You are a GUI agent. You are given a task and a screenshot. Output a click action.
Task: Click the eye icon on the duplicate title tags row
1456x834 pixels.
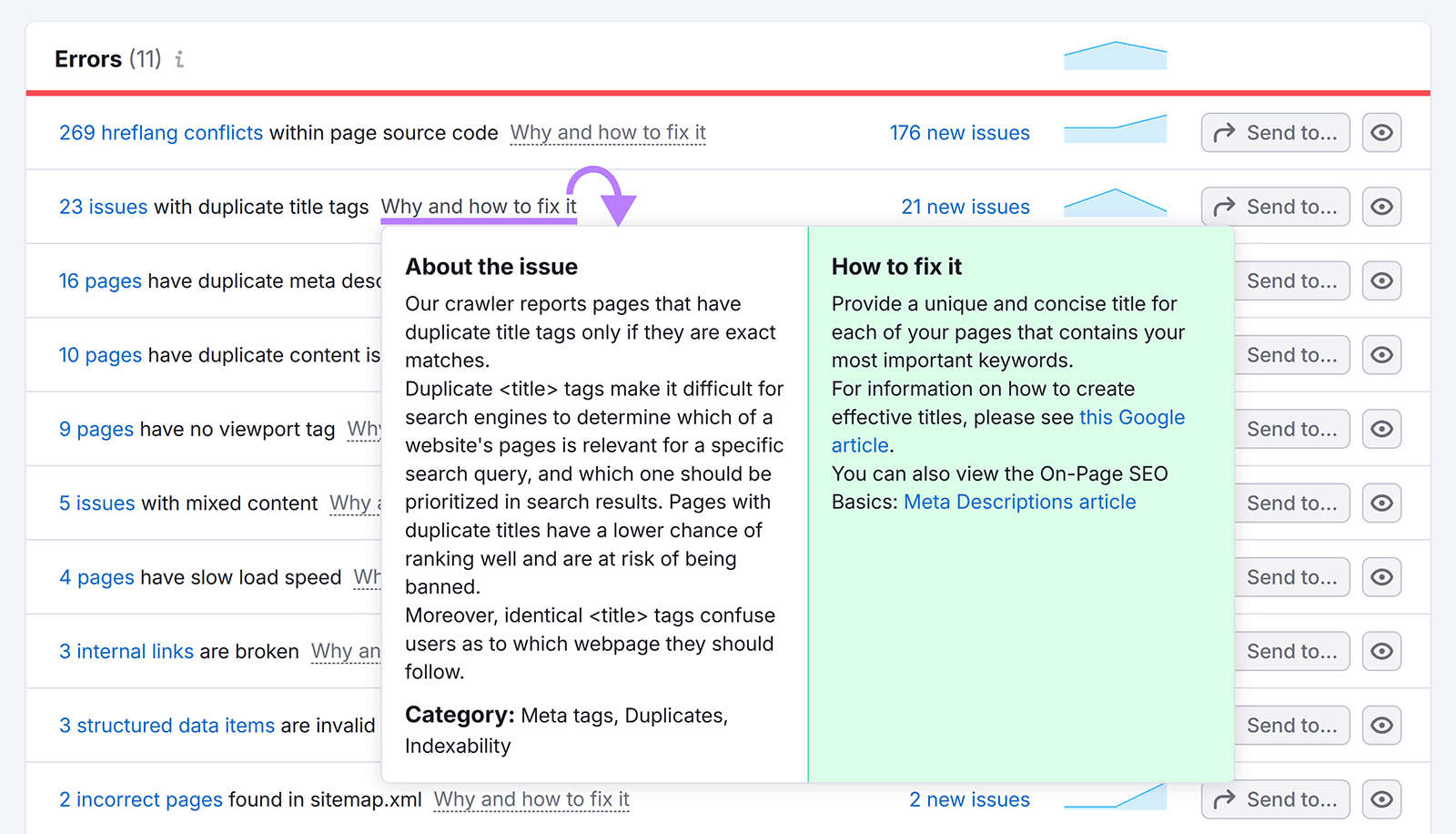click(x=1381, y=207)
